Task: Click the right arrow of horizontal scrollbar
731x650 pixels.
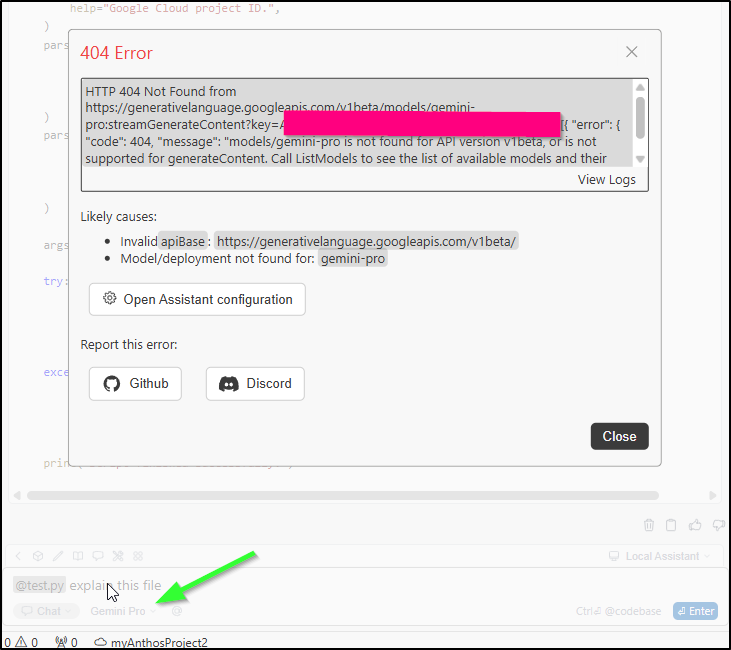Action: click(712, 495)
